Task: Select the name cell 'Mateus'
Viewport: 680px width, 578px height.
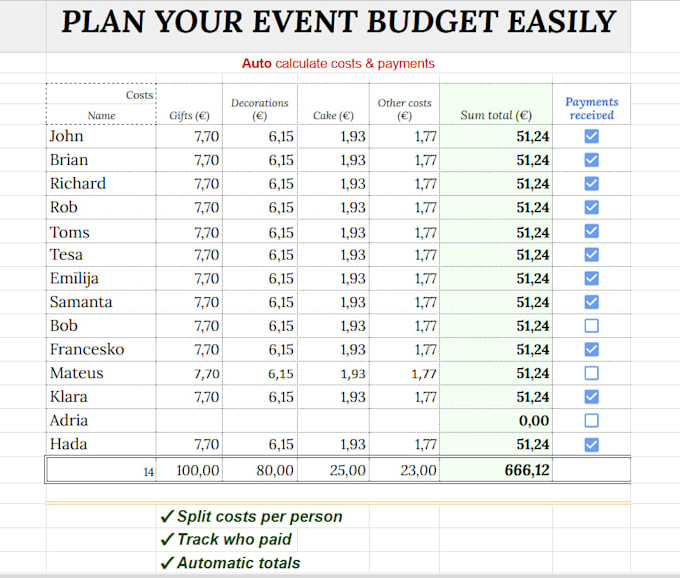Action: [x=101, y=373]
